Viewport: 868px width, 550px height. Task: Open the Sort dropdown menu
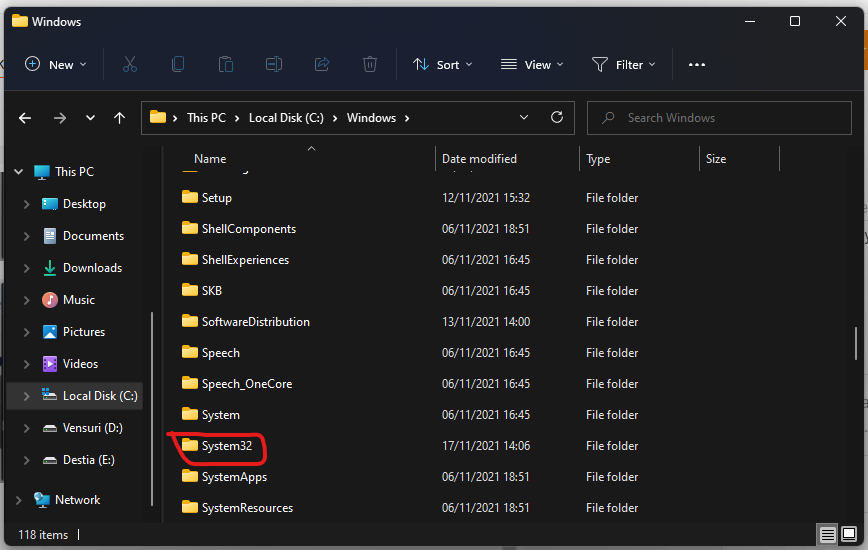(443, 65)
